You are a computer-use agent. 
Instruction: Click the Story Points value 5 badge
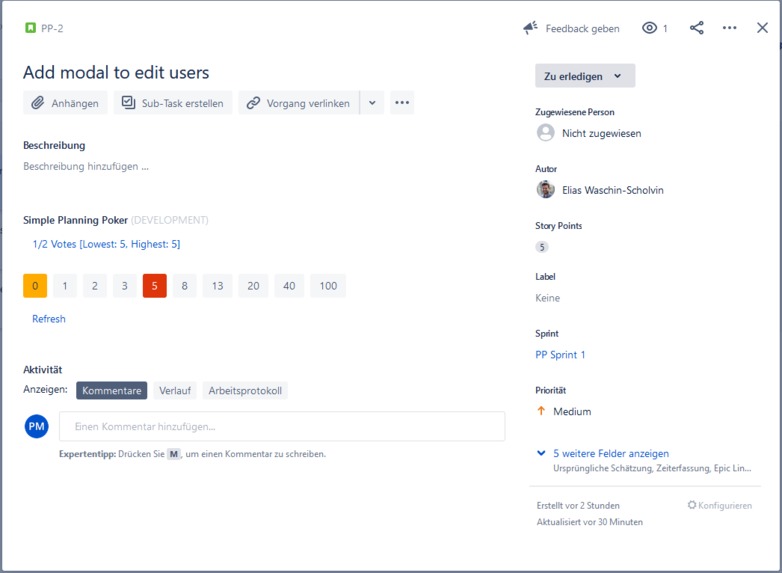[542, 247]
